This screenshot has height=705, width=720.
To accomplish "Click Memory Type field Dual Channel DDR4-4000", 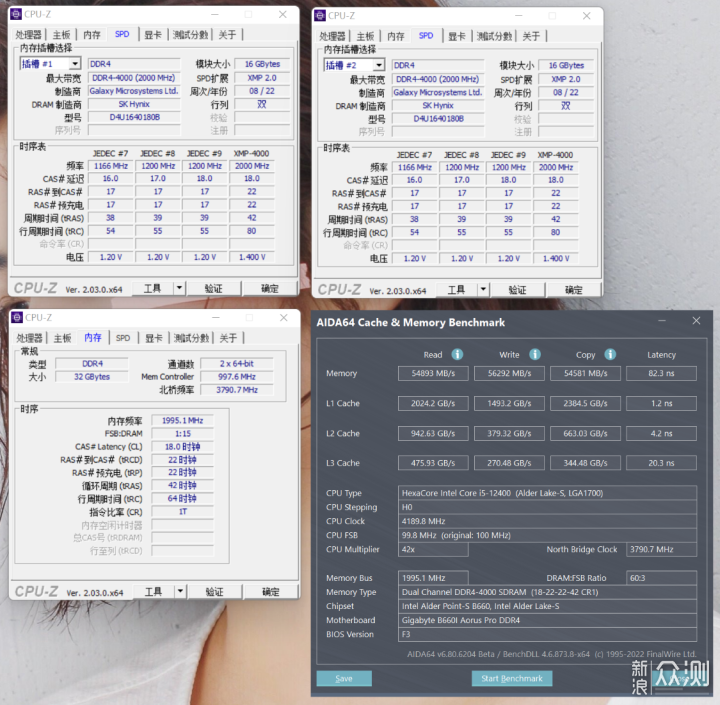I will coord(547,592).
